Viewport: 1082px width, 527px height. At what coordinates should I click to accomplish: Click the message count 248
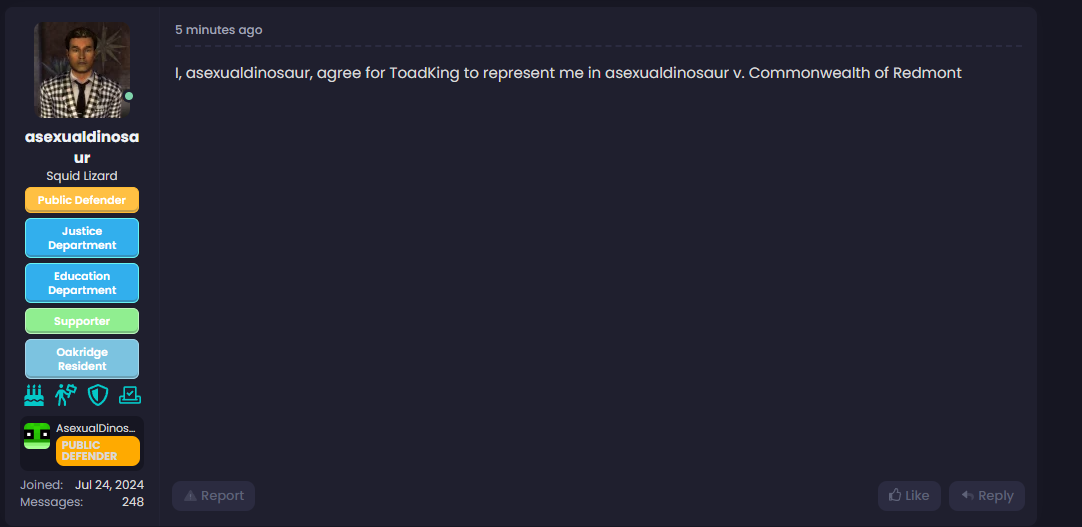132,502
